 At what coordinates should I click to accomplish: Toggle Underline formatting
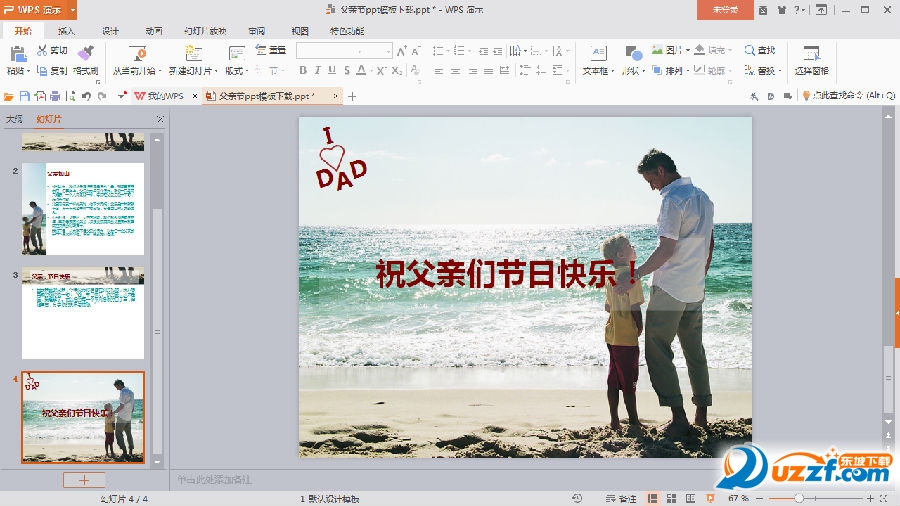[332, 71]
